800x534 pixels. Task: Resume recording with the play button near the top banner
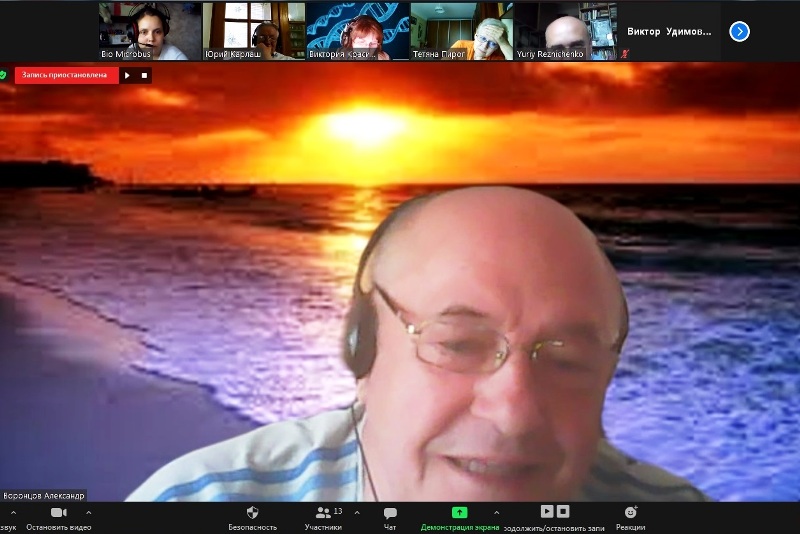127,75
